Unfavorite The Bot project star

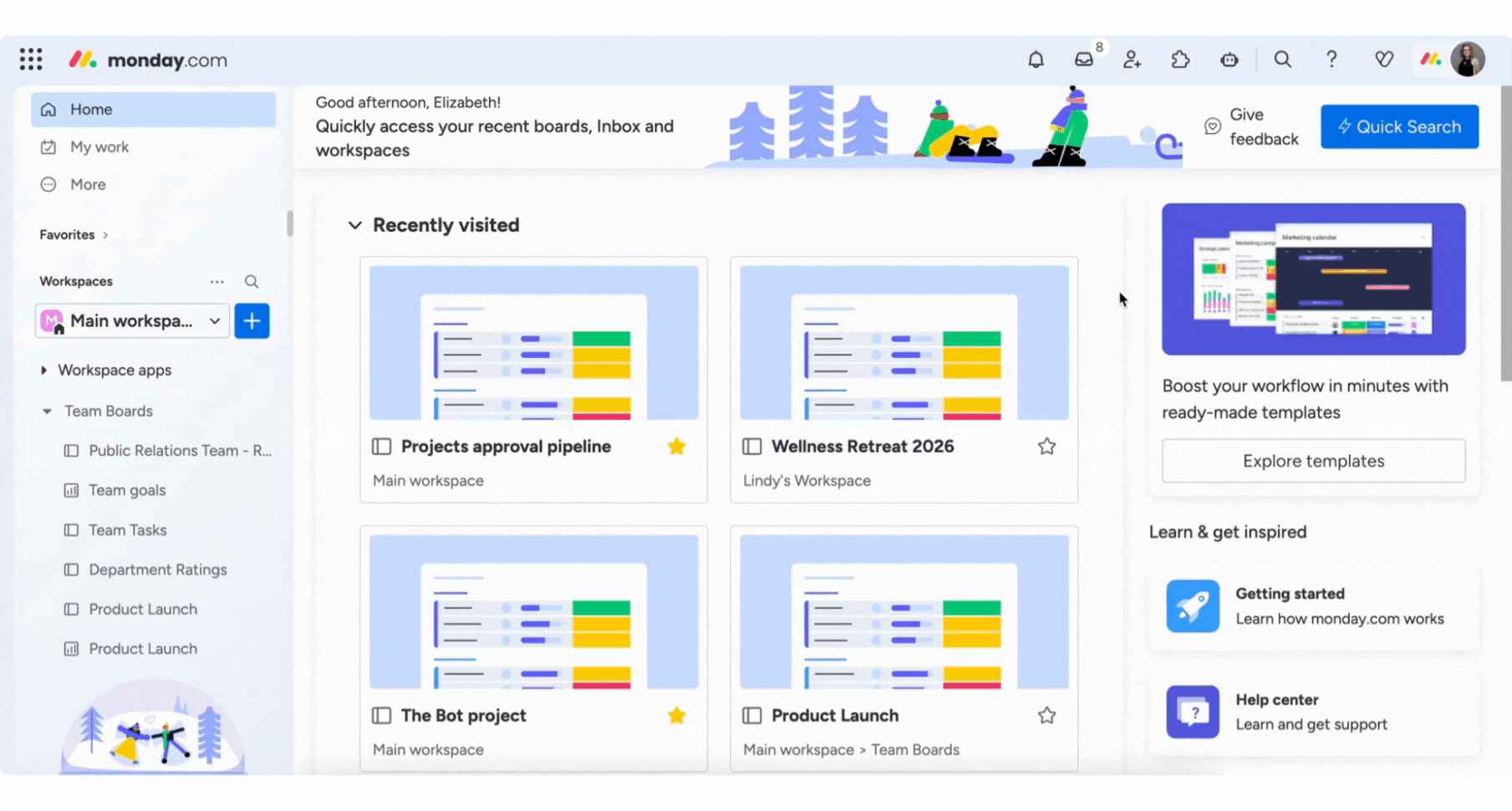point(677,716)
